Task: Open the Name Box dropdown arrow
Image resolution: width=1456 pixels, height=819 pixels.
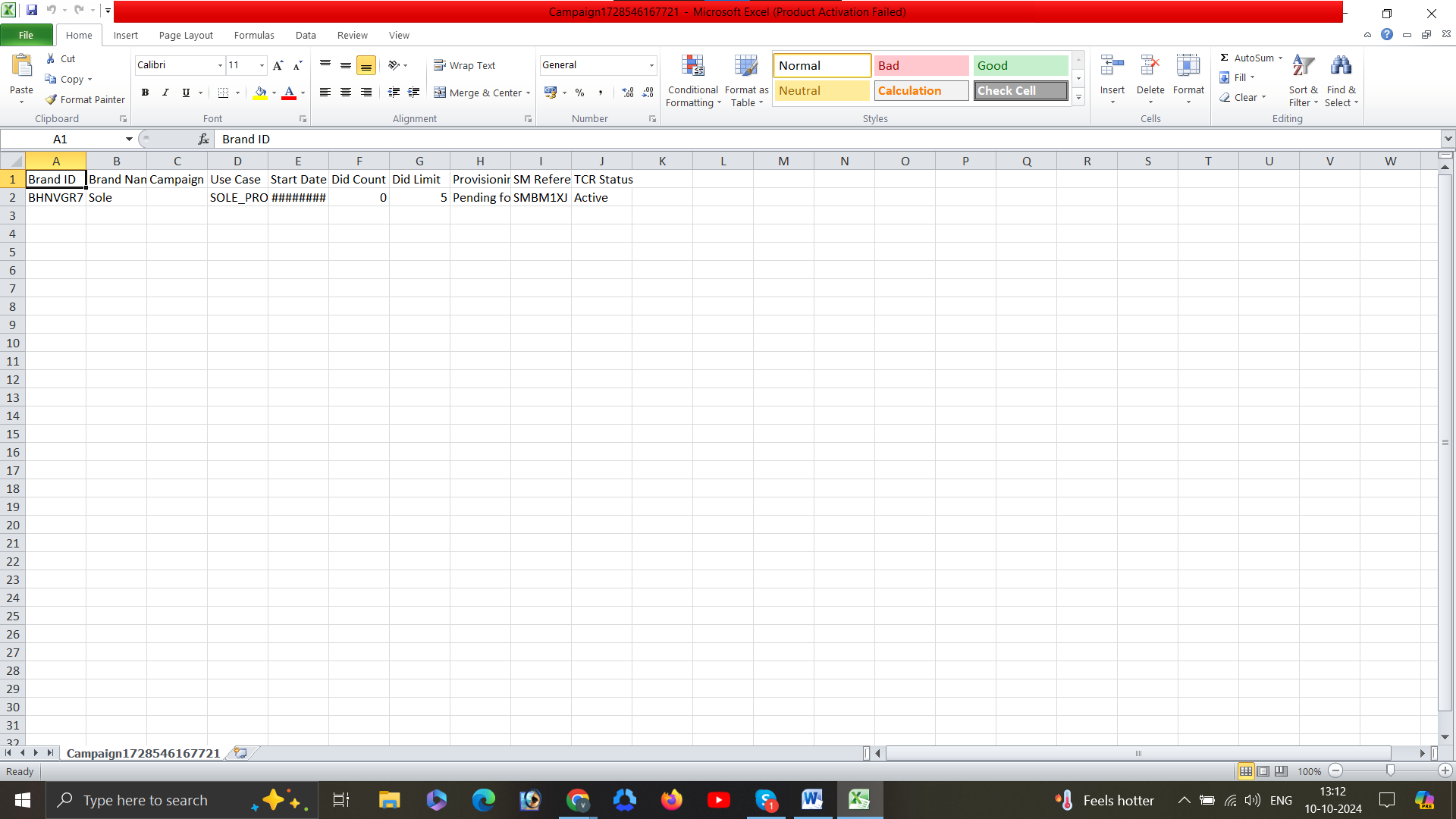Action: click(129, 139)
